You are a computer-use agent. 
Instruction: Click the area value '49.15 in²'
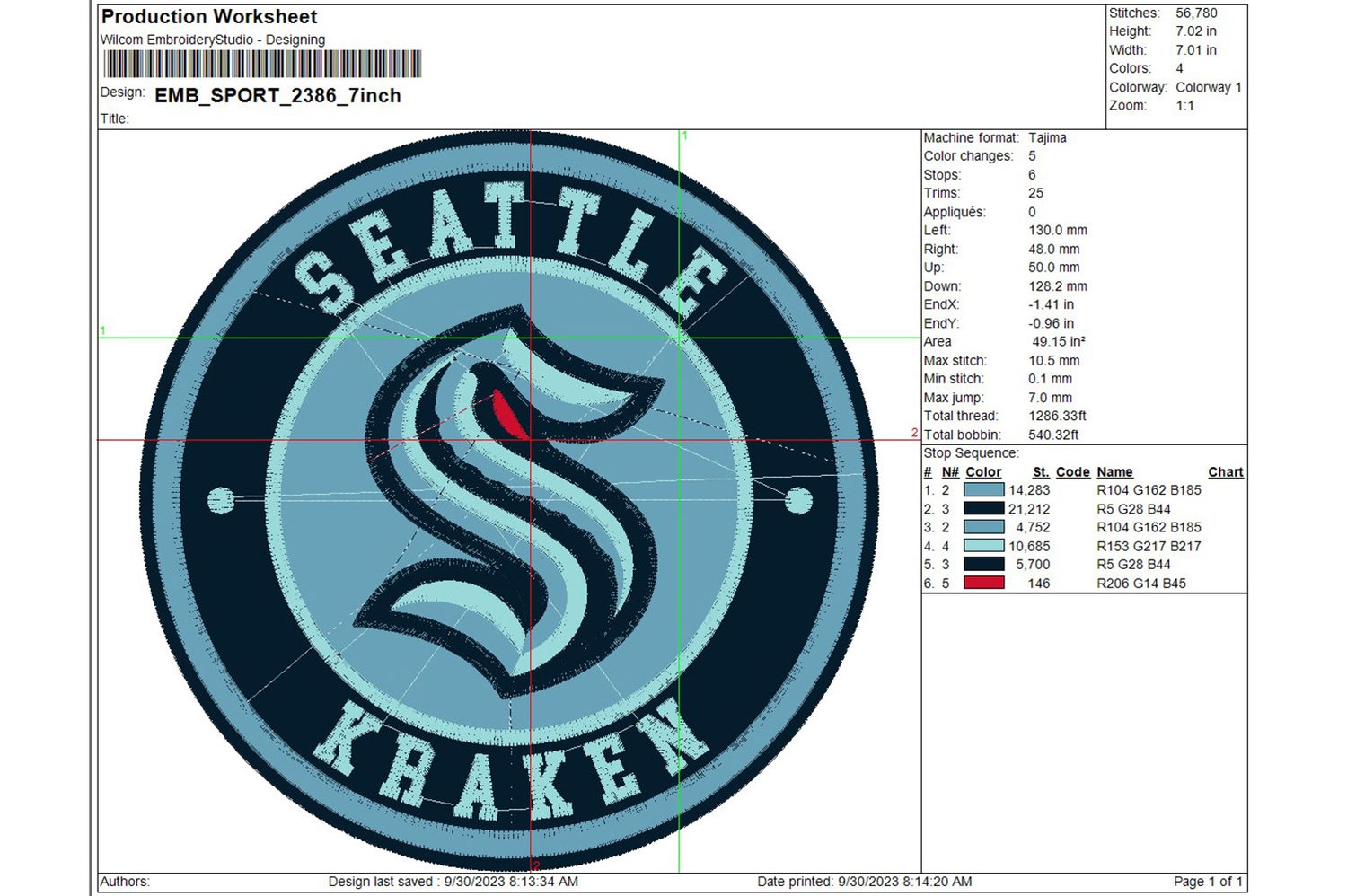[x=1059, y=341]
